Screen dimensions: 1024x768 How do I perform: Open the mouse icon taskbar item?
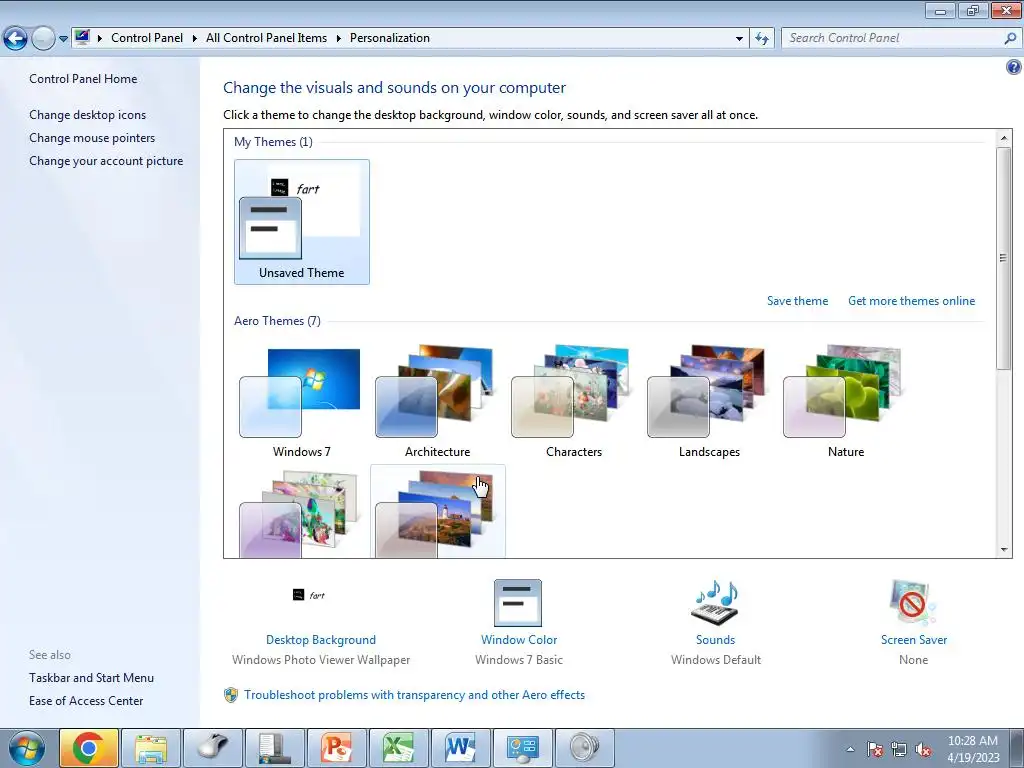(213, 748)
